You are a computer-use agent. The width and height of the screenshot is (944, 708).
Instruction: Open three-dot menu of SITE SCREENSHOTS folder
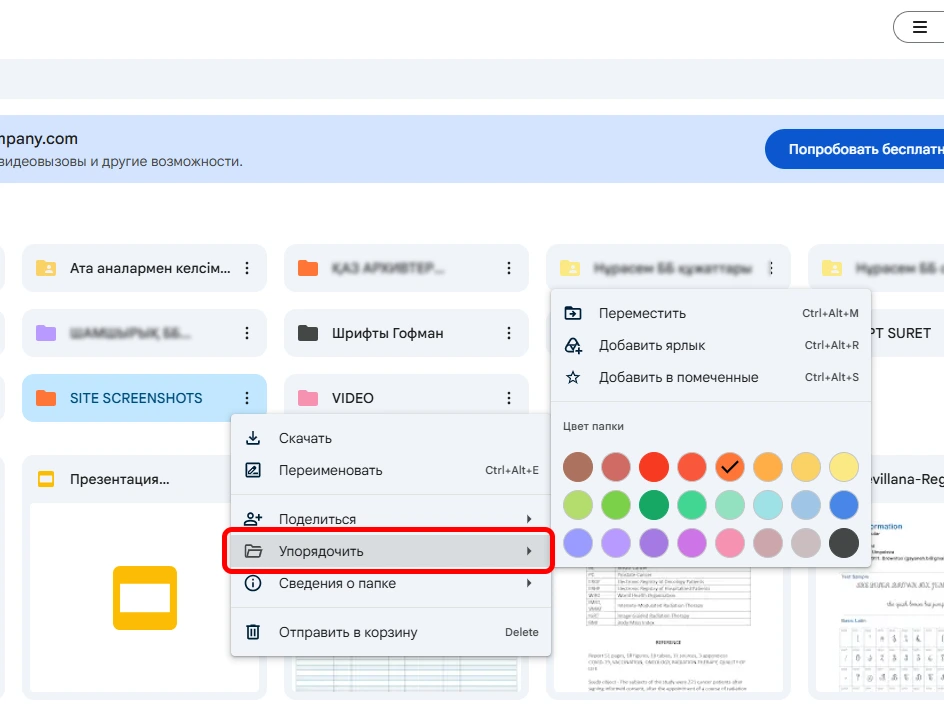click(x=247, y=398)
